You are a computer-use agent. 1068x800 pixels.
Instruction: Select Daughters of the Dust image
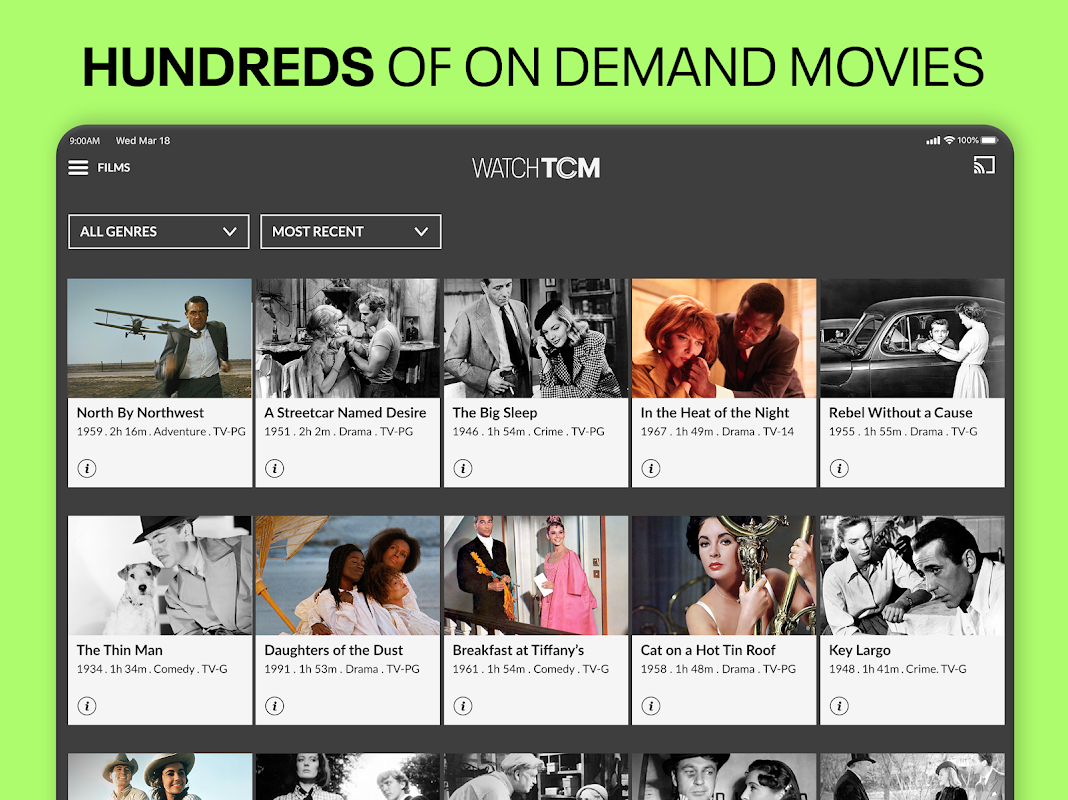[347, 575]
